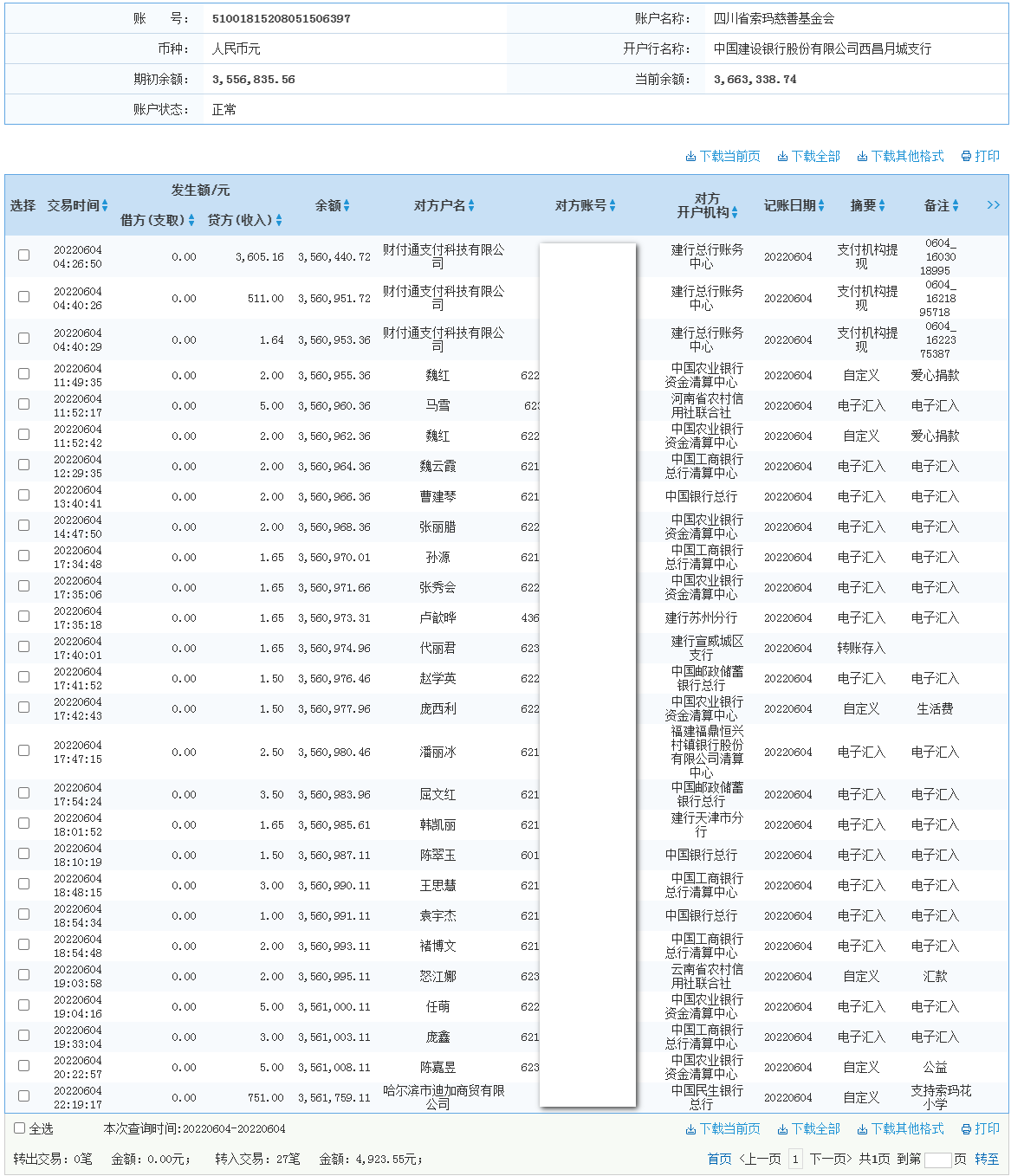Sort by remarks column arrows
Image resolution: width=1011 pixels, height=1176 pixels.
pos(956,205)
